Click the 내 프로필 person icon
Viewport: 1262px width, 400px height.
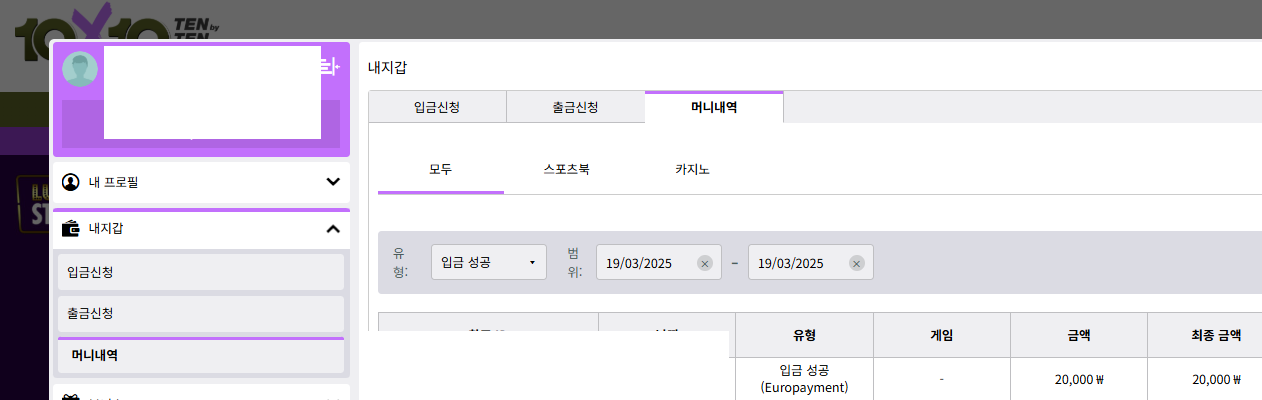tap(71, 182)
